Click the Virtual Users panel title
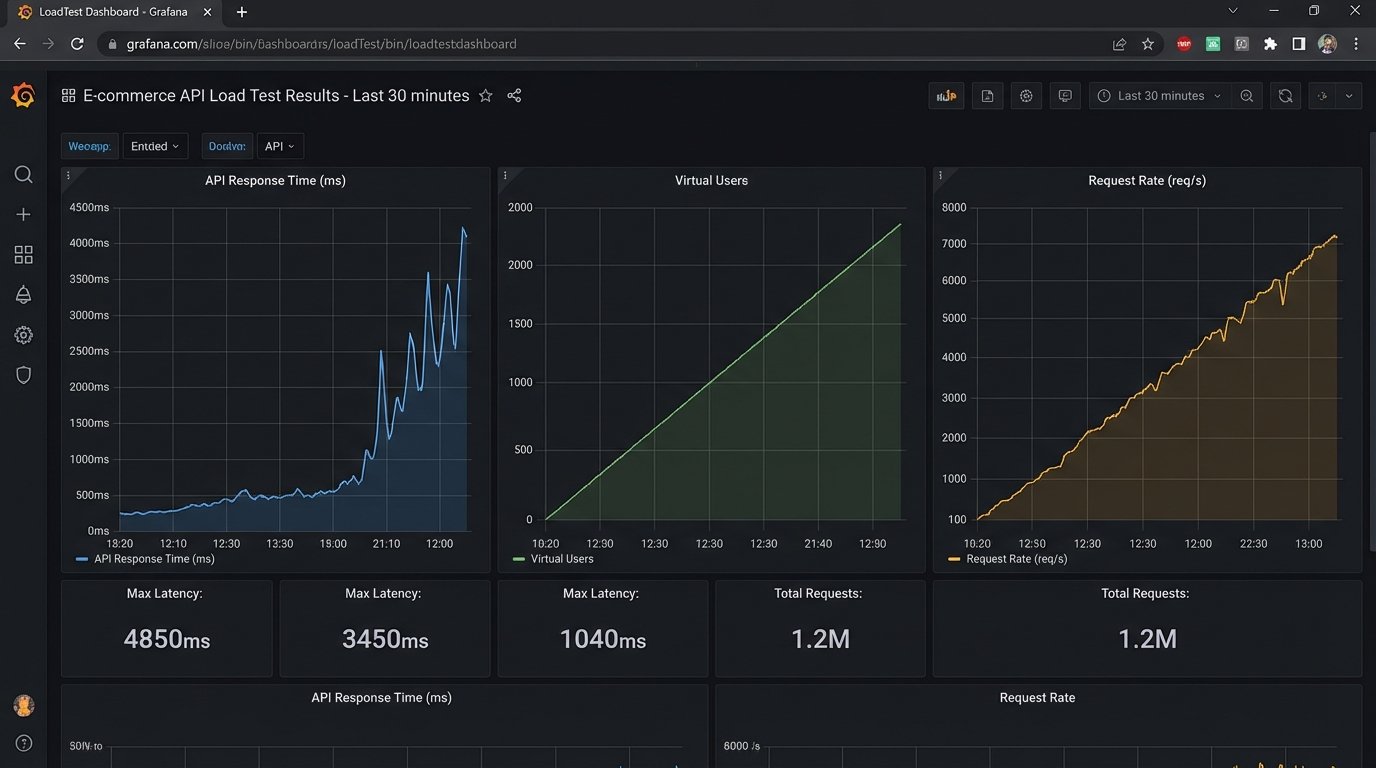 [x=711, y=181]
